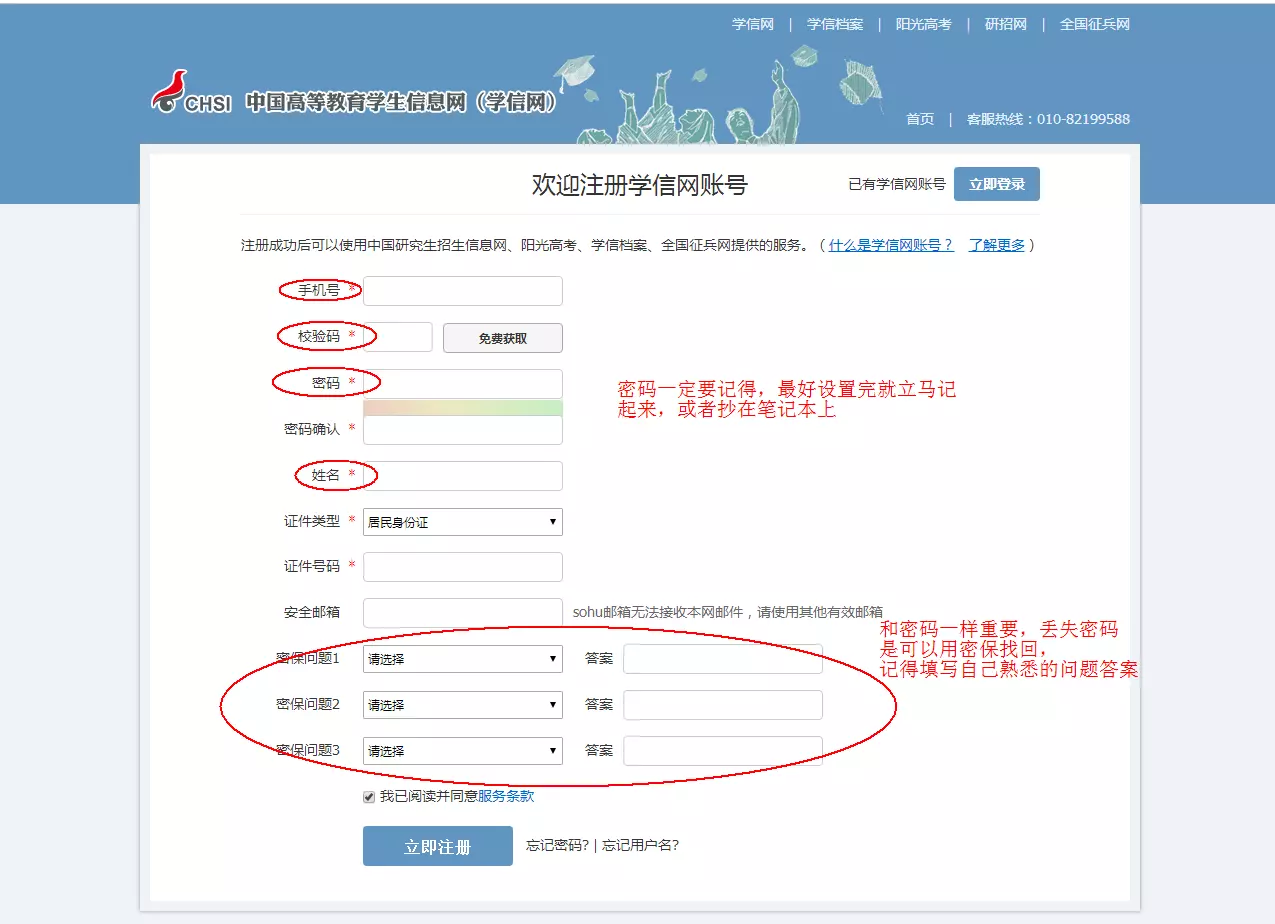
Task: Click the 立即登录 button
Action: point(997,184)
